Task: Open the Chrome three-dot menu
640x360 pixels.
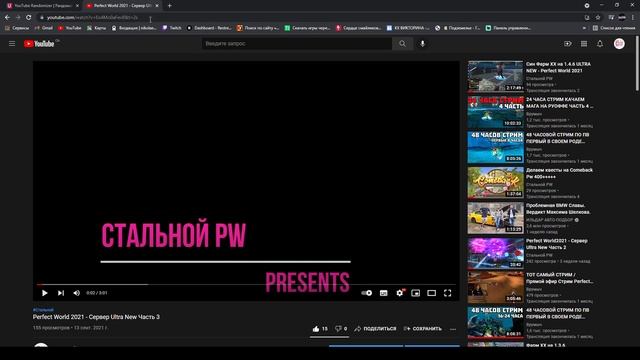Action: [633, 18]
